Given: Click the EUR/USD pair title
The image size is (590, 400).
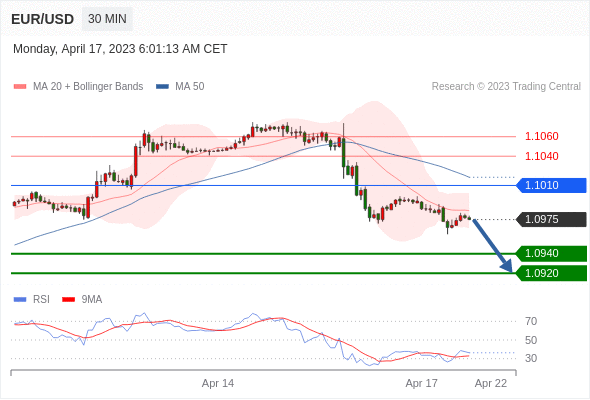Looking at the screenshot, I should [x=43, y=19].
